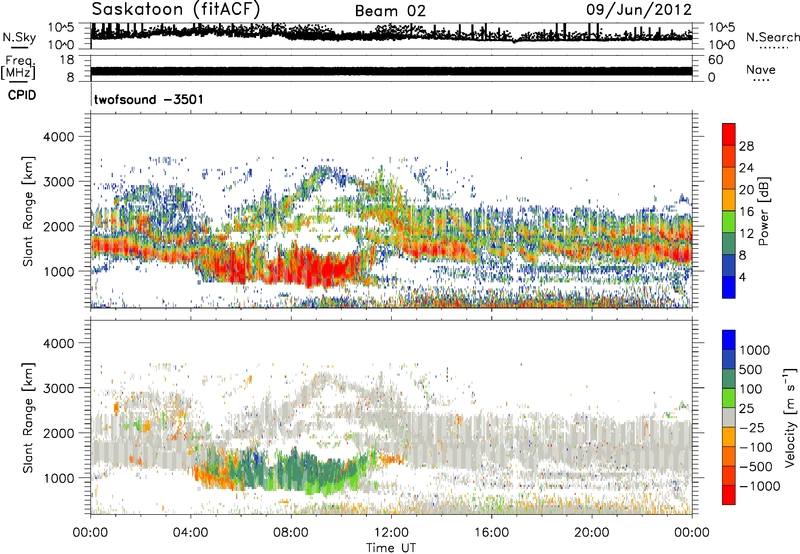Select the "4000" tick in the power panel
The height and width of the screenshot is (554, 800).
[59, 137]
